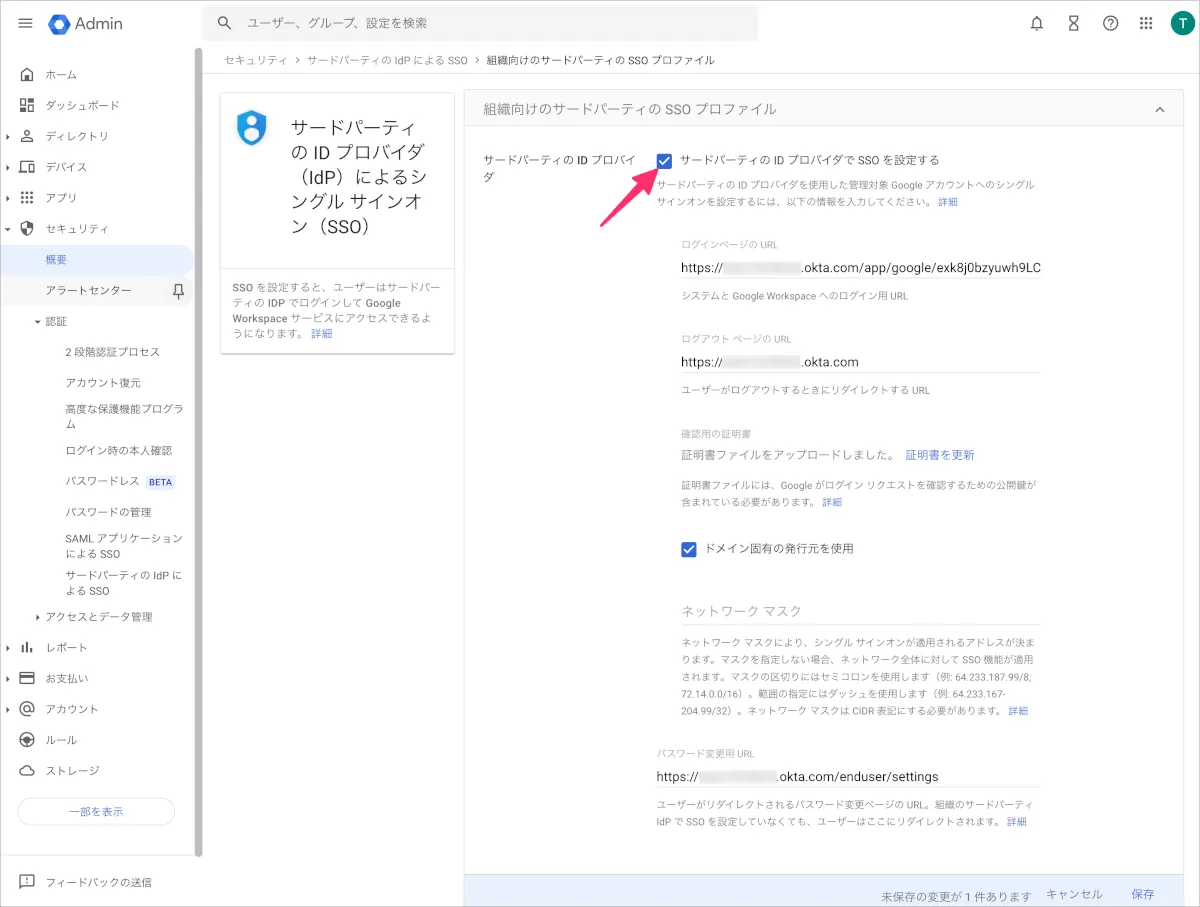Click the アプリ grid icon in sidebar
1200x907 pixels.
point(27,198)
